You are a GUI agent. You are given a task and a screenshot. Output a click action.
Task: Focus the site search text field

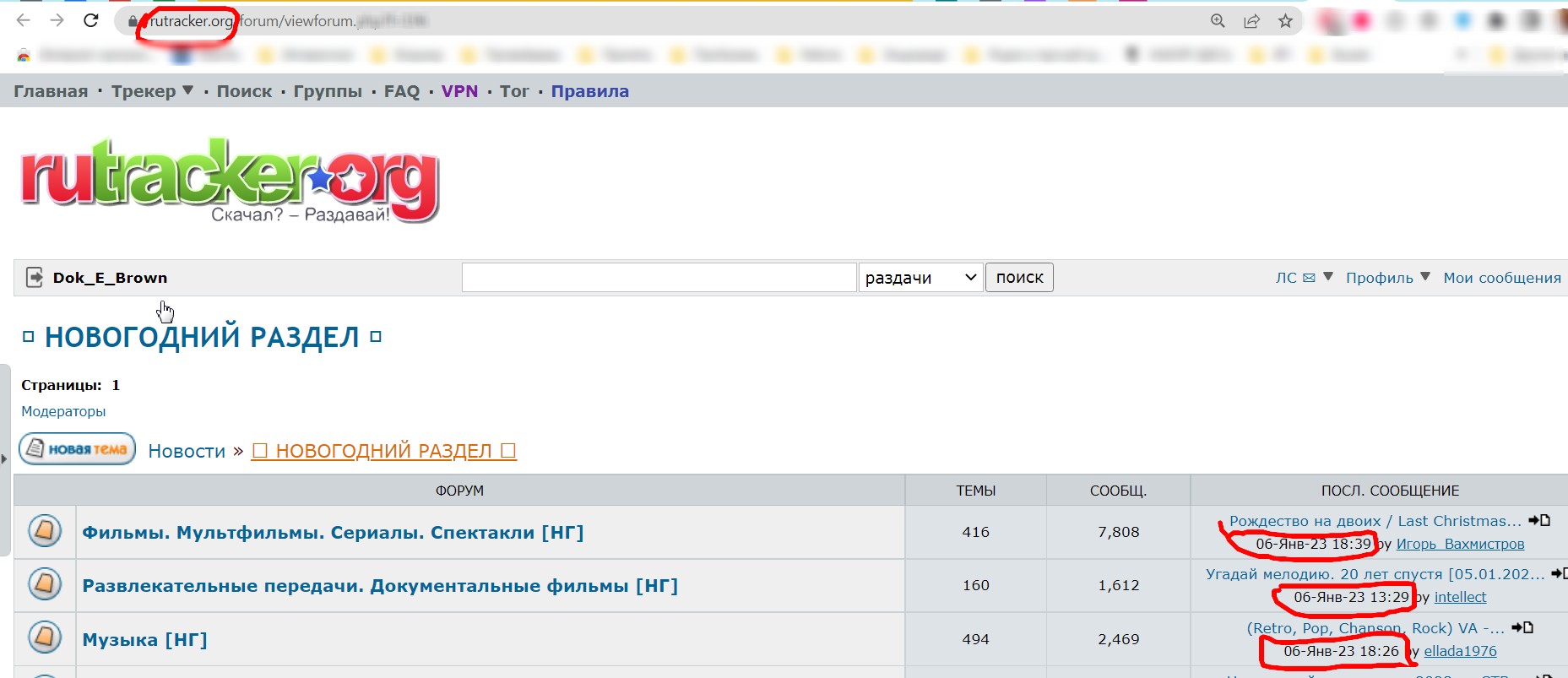point(659,278)
